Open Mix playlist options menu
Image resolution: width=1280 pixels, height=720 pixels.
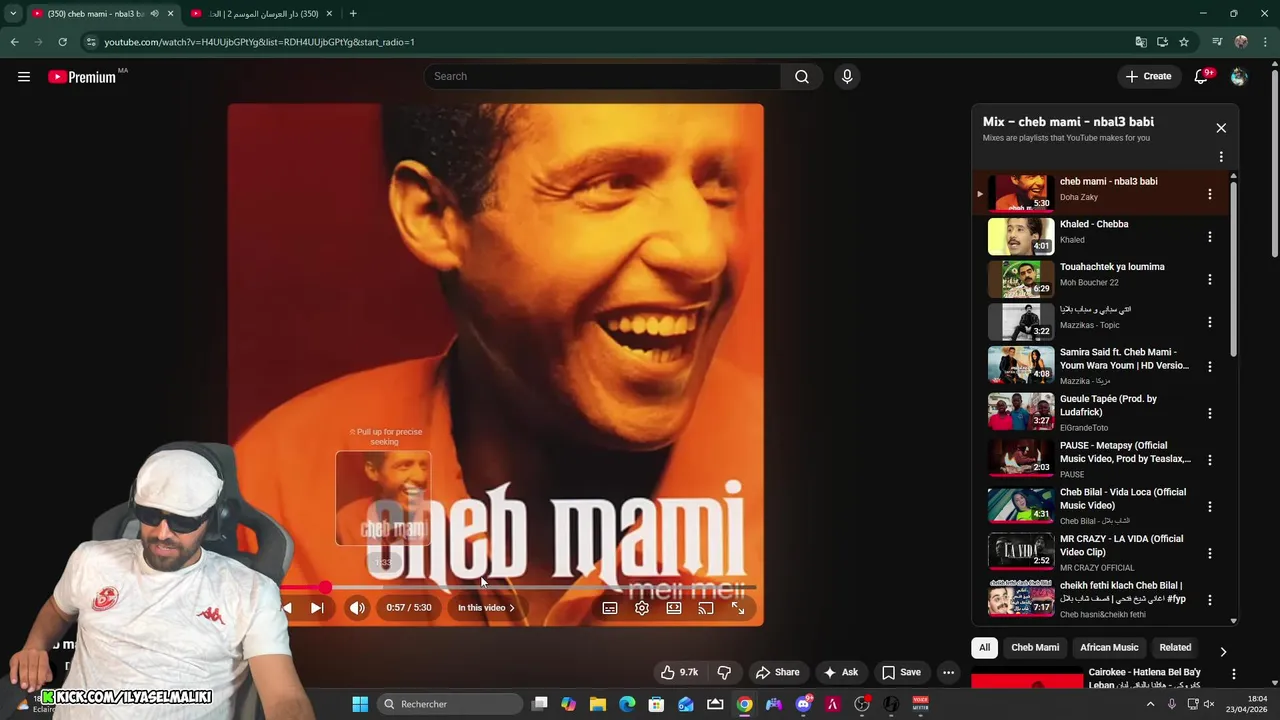[1221, 157]
